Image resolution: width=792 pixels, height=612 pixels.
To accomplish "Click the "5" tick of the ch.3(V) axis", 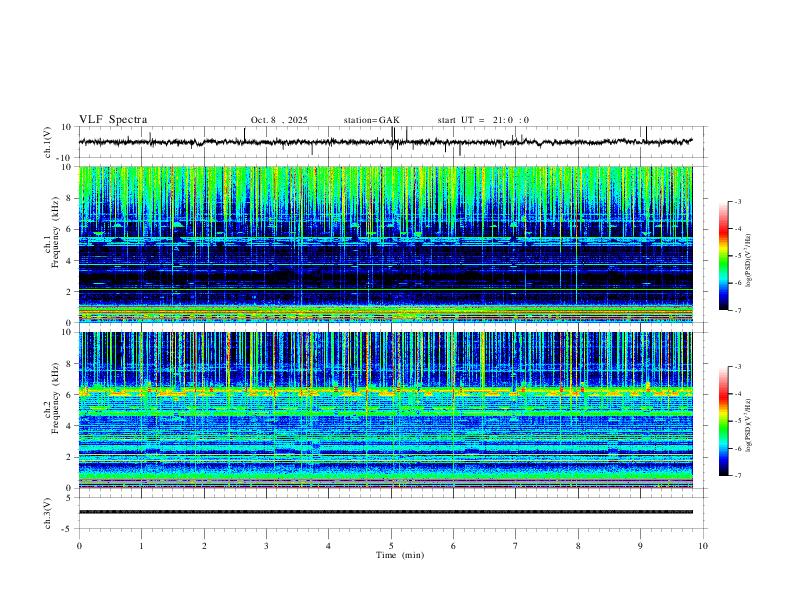I will pyautogui.click(x=70, y=498).
